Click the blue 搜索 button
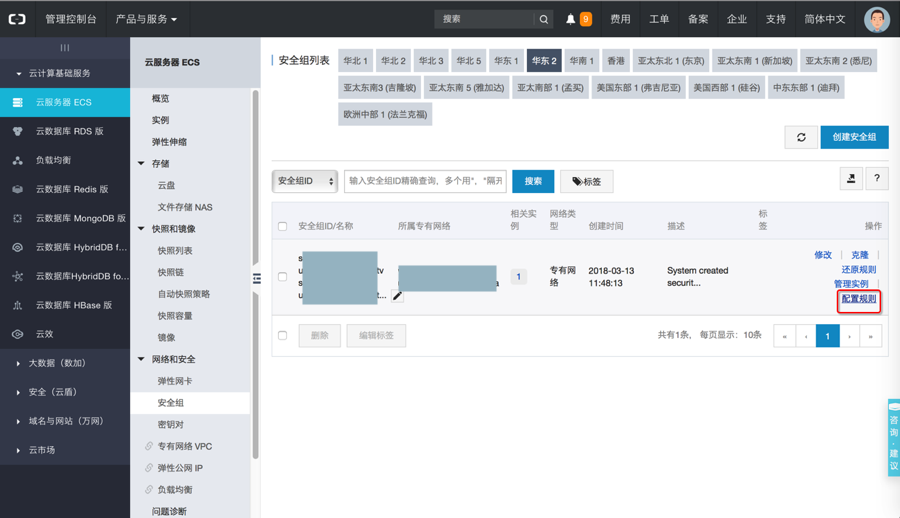 [533, 181]
